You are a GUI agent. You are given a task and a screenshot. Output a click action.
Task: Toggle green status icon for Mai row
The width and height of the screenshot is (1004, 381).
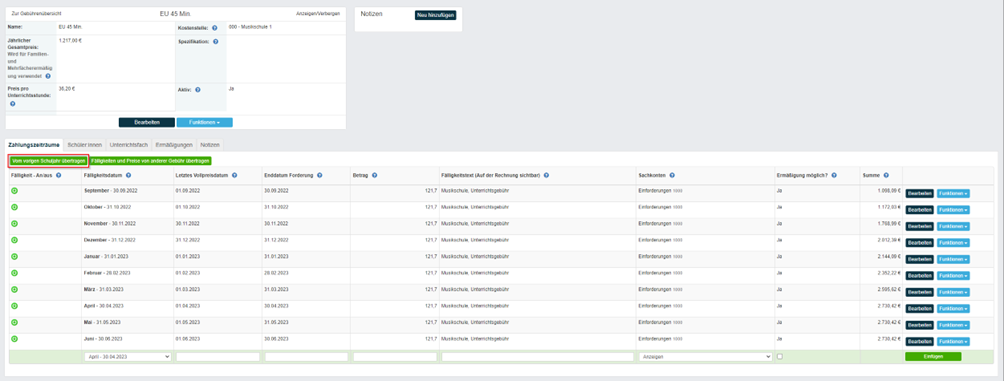coord(14,323)
